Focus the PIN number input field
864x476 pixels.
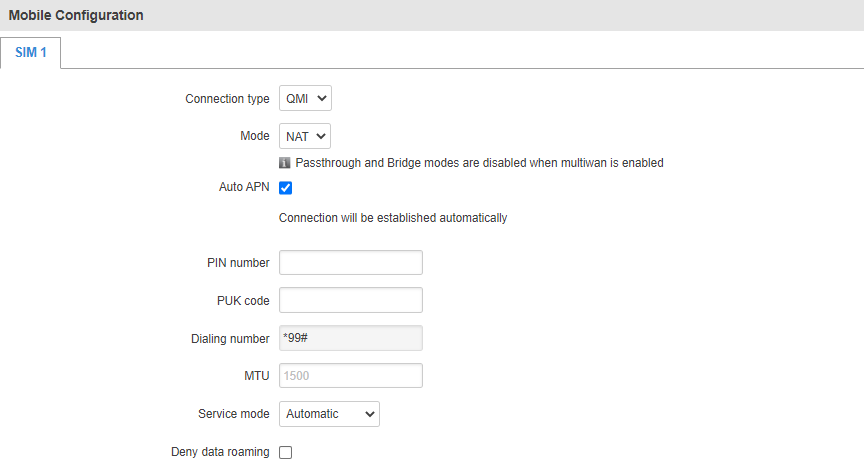pos(350,263)
